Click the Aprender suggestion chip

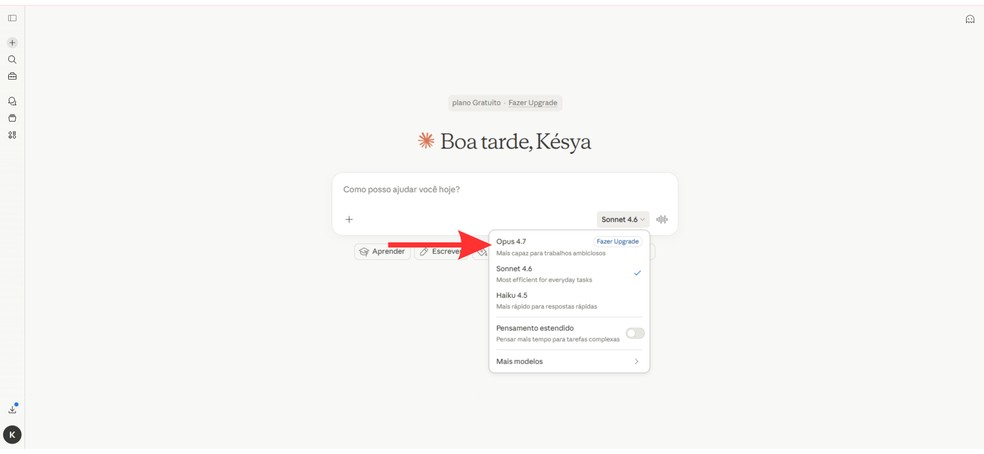[382, 252]
